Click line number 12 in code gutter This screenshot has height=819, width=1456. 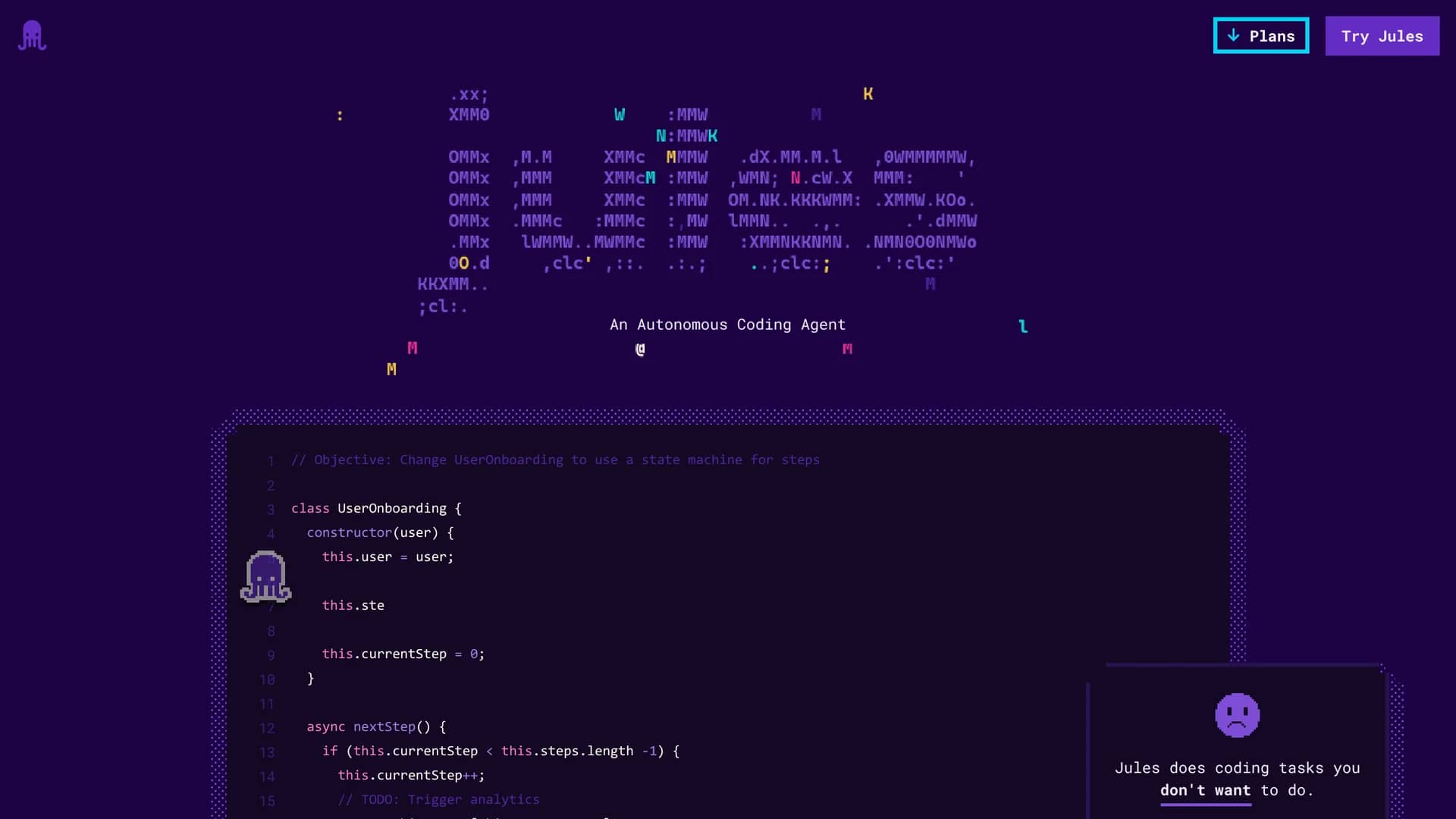pyautogui.click(x=267, y=728)
